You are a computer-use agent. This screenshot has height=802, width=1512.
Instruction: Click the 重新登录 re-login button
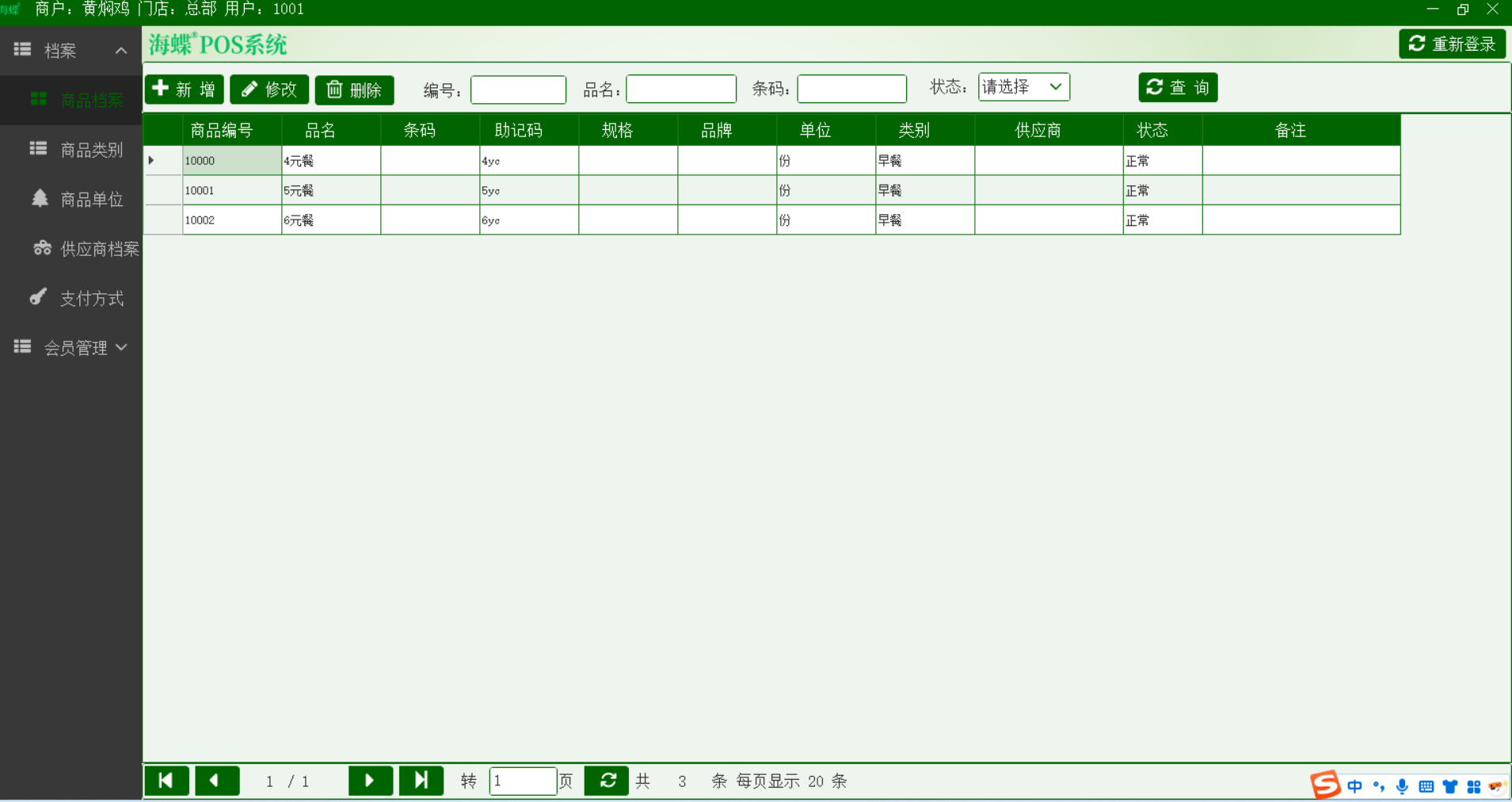tap(1452, 44)
